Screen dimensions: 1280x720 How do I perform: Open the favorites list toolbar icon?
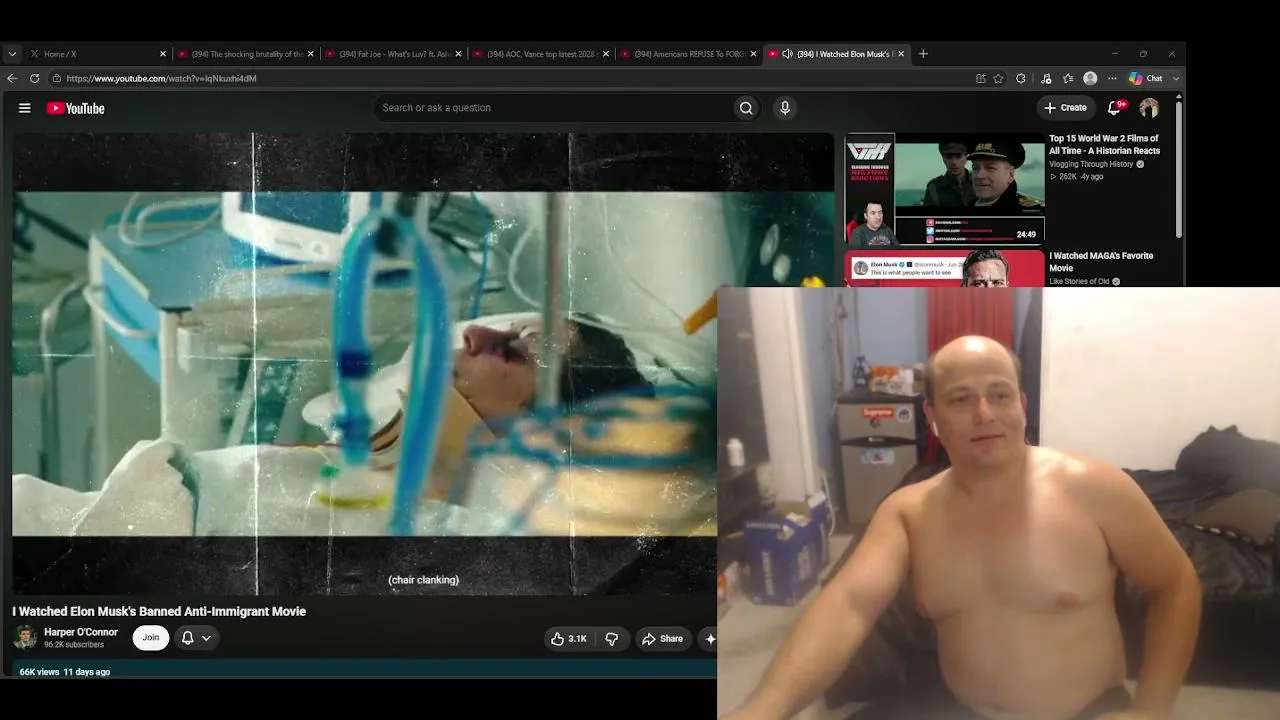coord(1068,78)
